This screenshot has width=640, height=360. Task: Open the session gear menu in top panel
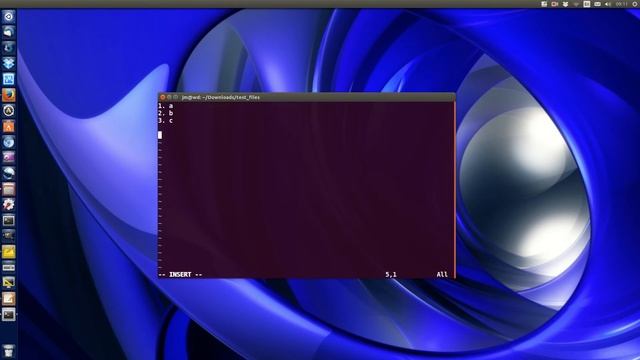(x=635, y=4)
